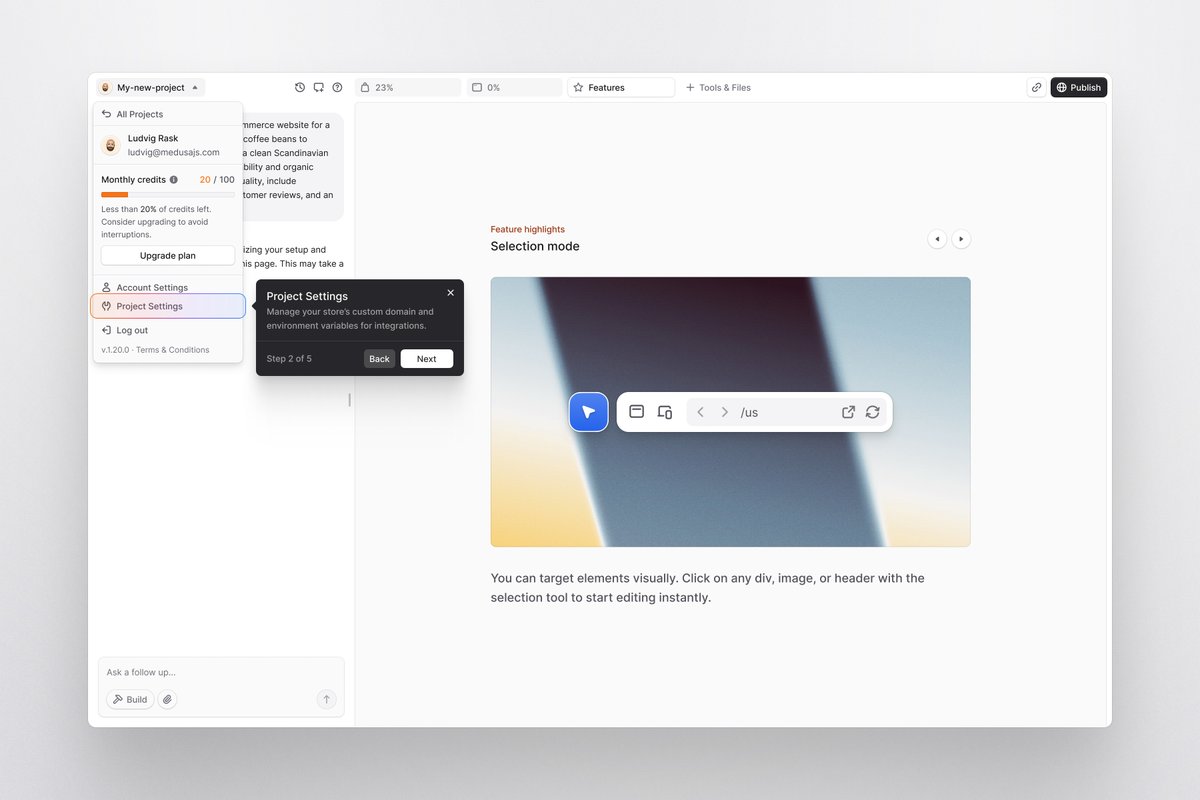Click the browser window icon in preview
Viewport: 1200px width, 800px height.
636,412
